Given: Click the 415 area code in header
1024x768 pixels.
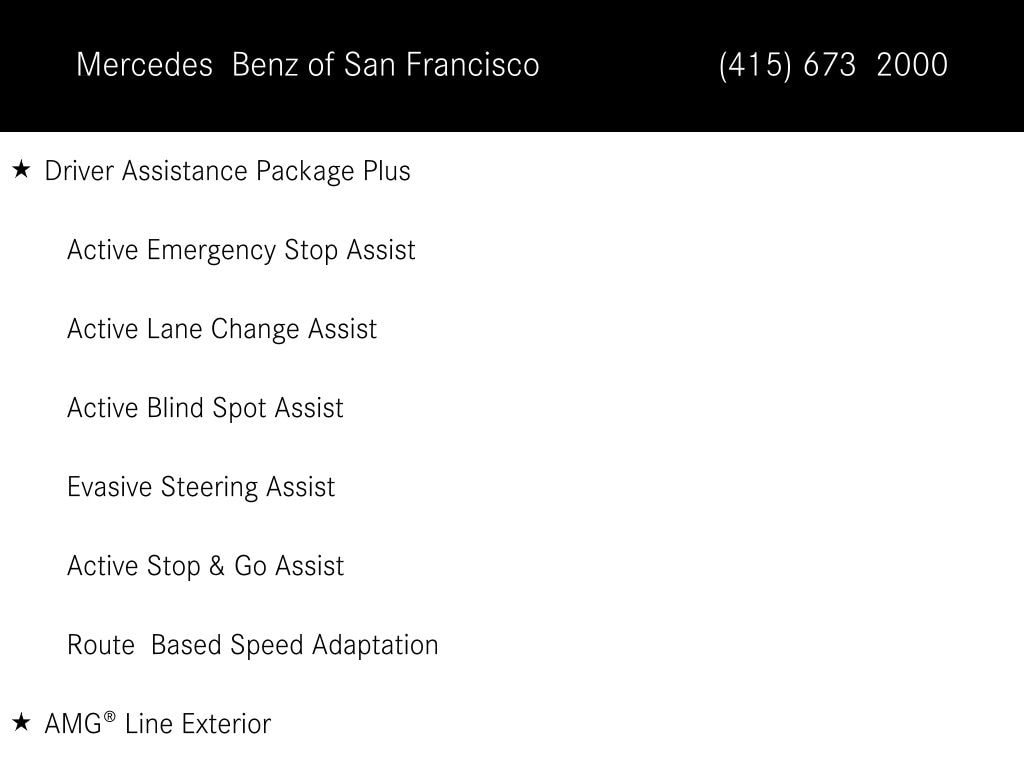Looking at the screenshot, I should click(x=755, y=65).
